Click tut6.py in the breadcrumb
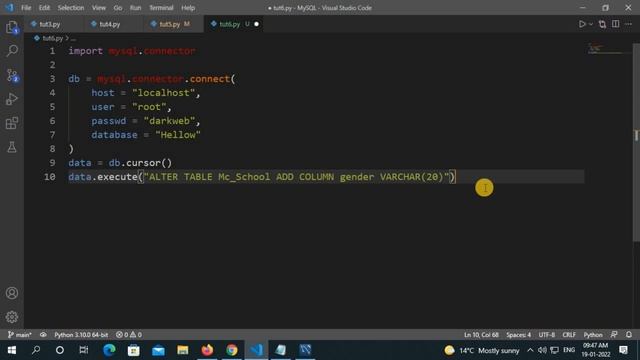This screenshot has width=640, height=360. [x=53, y=38]
